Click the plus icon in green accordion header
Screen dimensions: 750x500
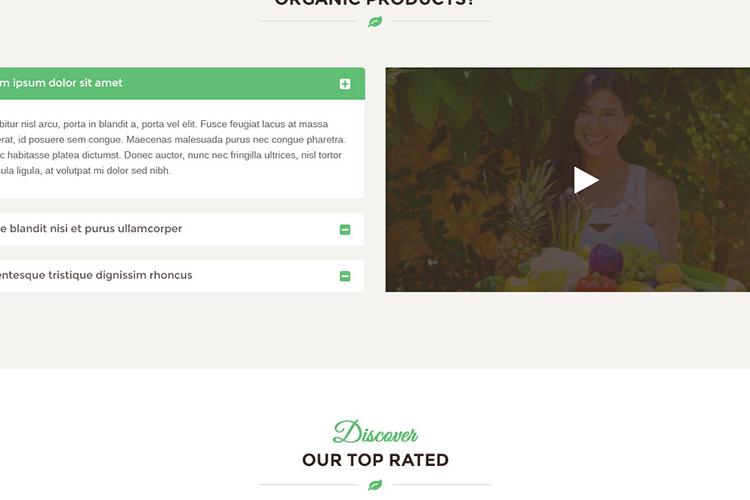pos(345,84)
